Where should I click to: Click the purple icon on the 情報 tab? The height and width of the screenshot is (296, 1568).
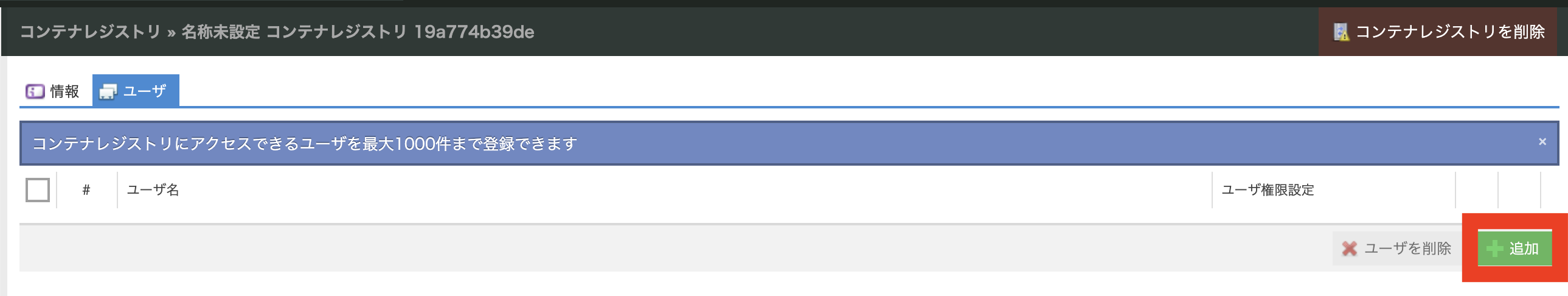(35, 91)
